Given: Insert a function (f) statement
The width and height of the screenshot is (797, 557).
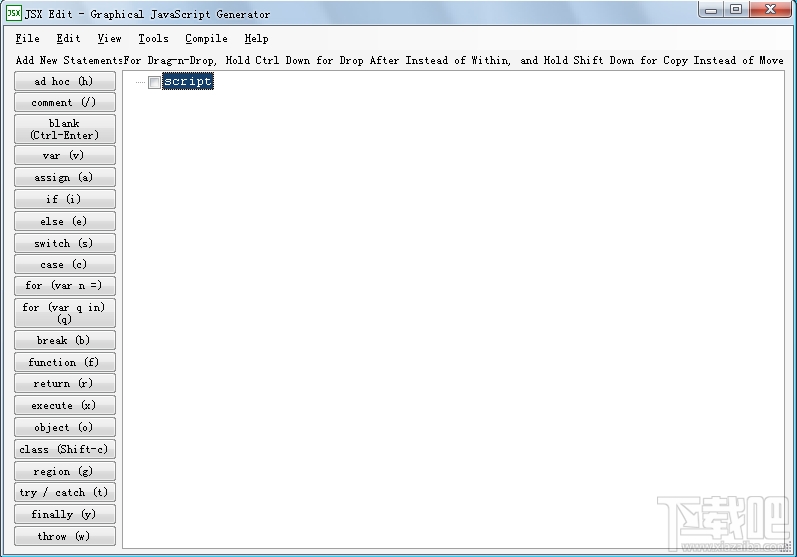Looking at the screenshot, I should click(65, 362).
